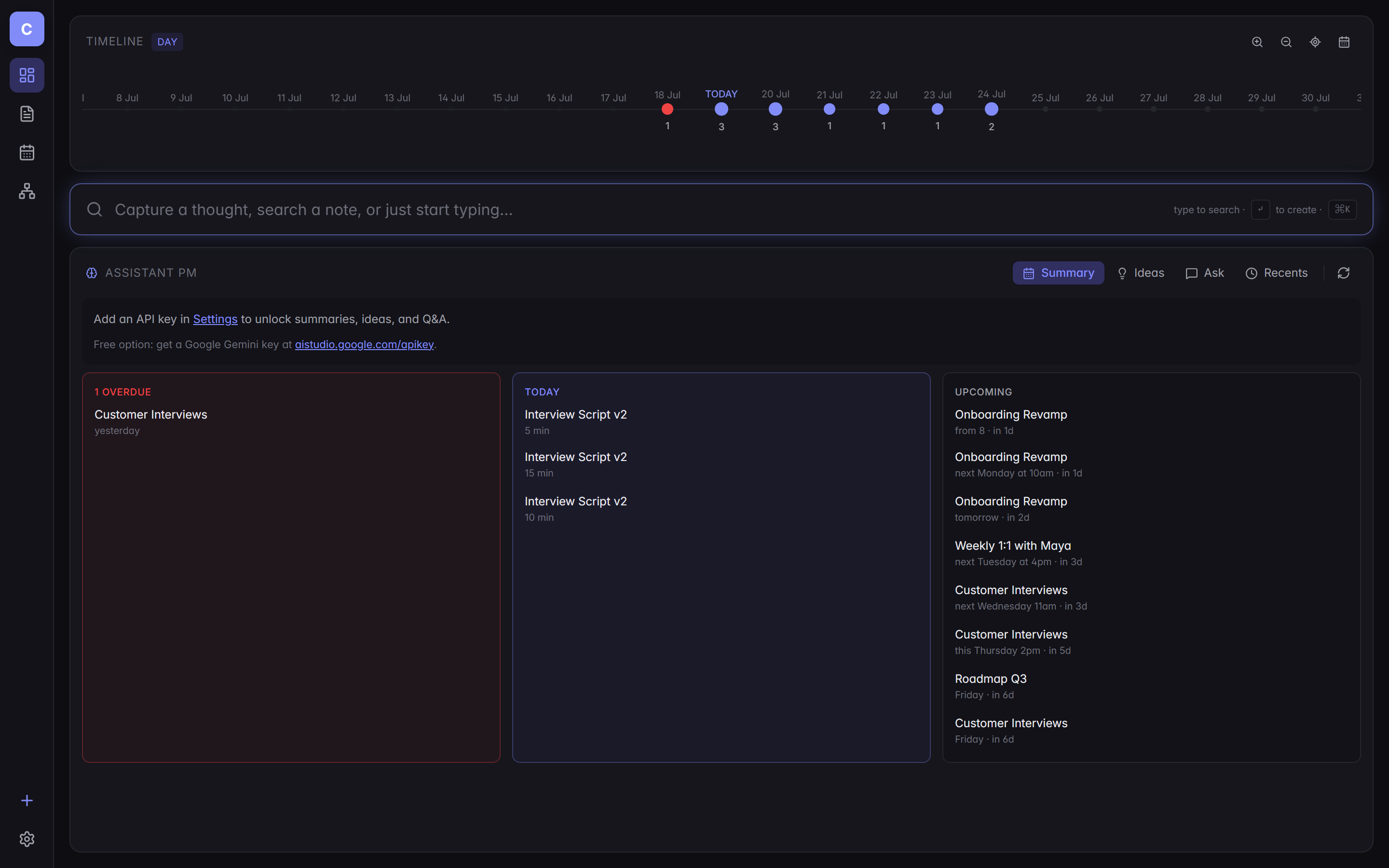Open settings gear icon in sidebar

tap(27, 839)
